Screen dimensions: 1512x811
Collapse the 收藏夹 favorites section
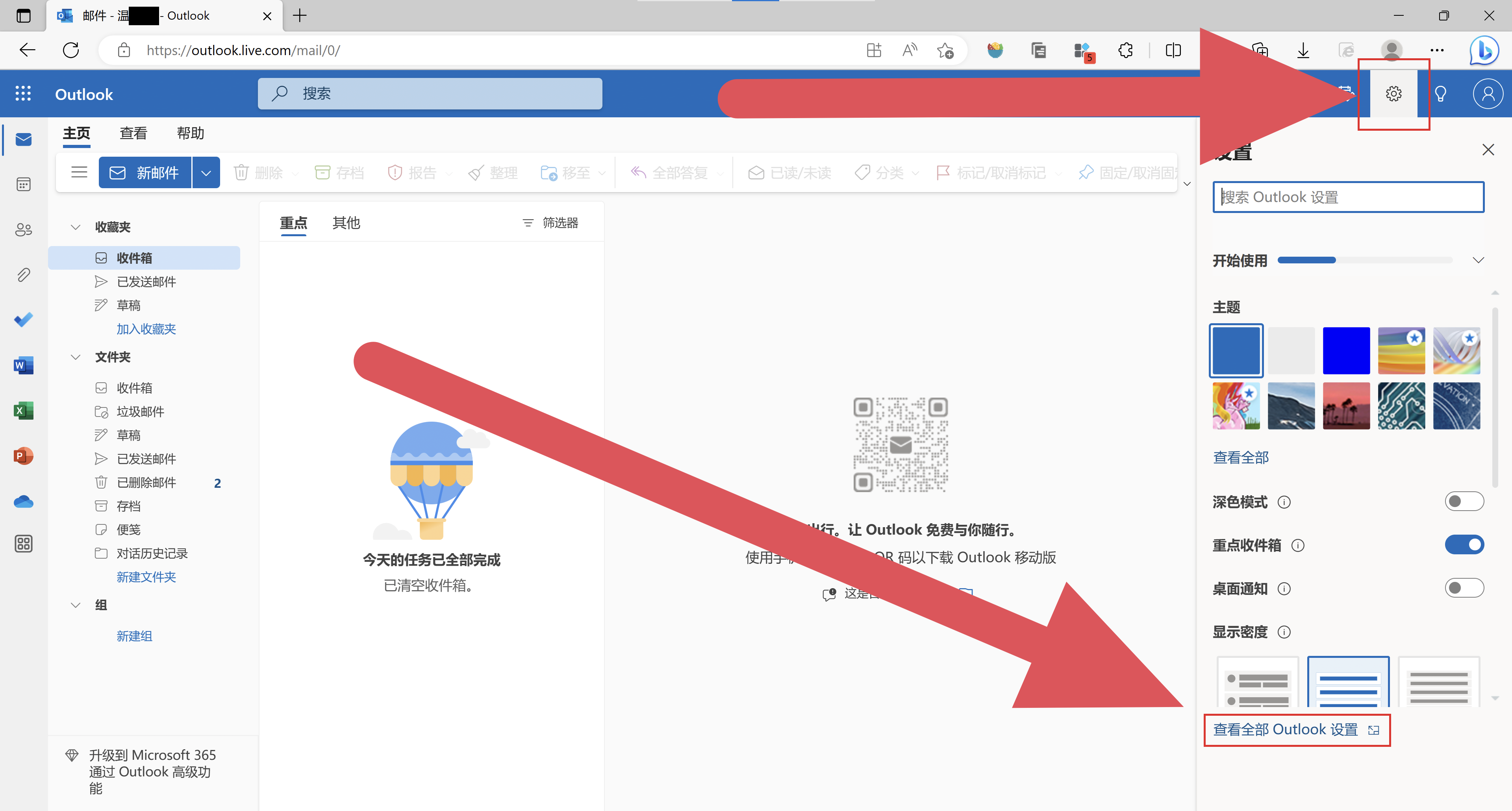(x=76, y=227)
